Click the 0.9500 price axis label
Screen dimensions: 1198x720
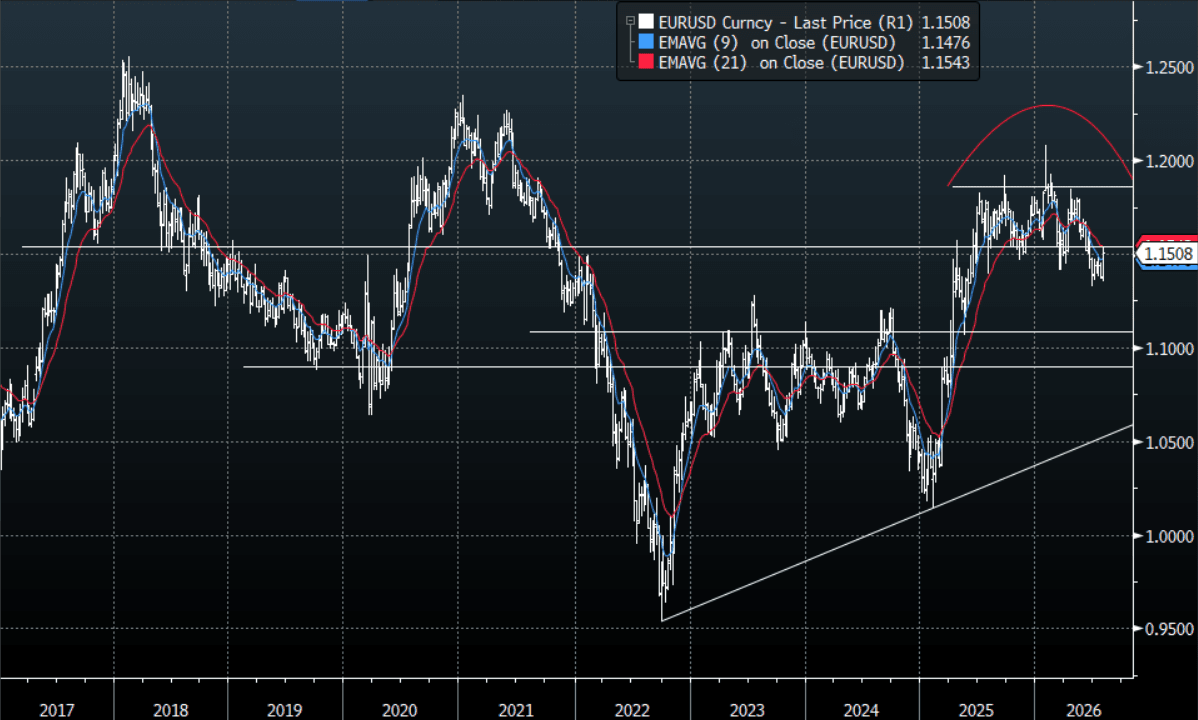click(x=1169, y=629)
